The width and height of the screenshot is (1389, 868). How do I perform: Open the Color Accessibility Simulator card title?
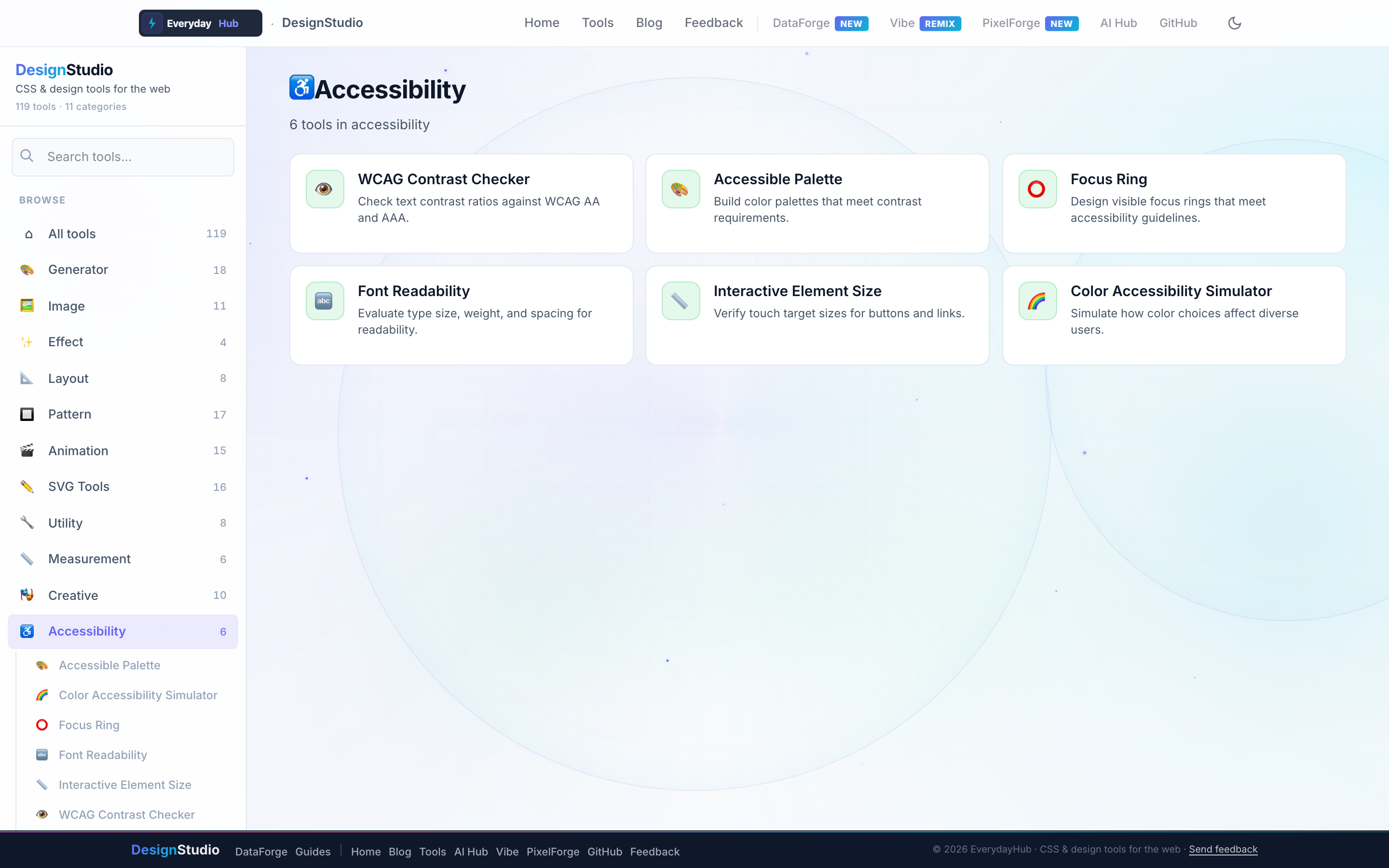click(1171, 291)
